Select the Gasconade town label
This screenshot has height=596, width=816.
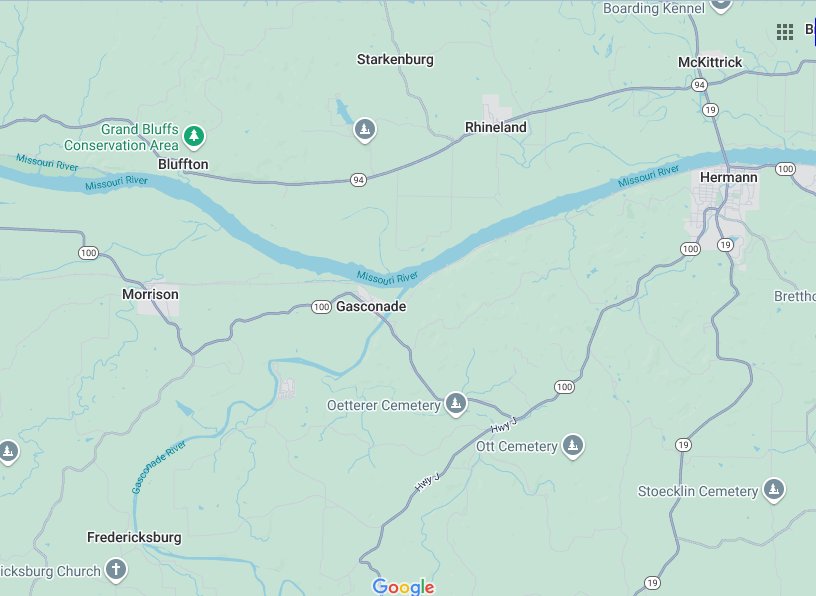(x=371, y=307)
